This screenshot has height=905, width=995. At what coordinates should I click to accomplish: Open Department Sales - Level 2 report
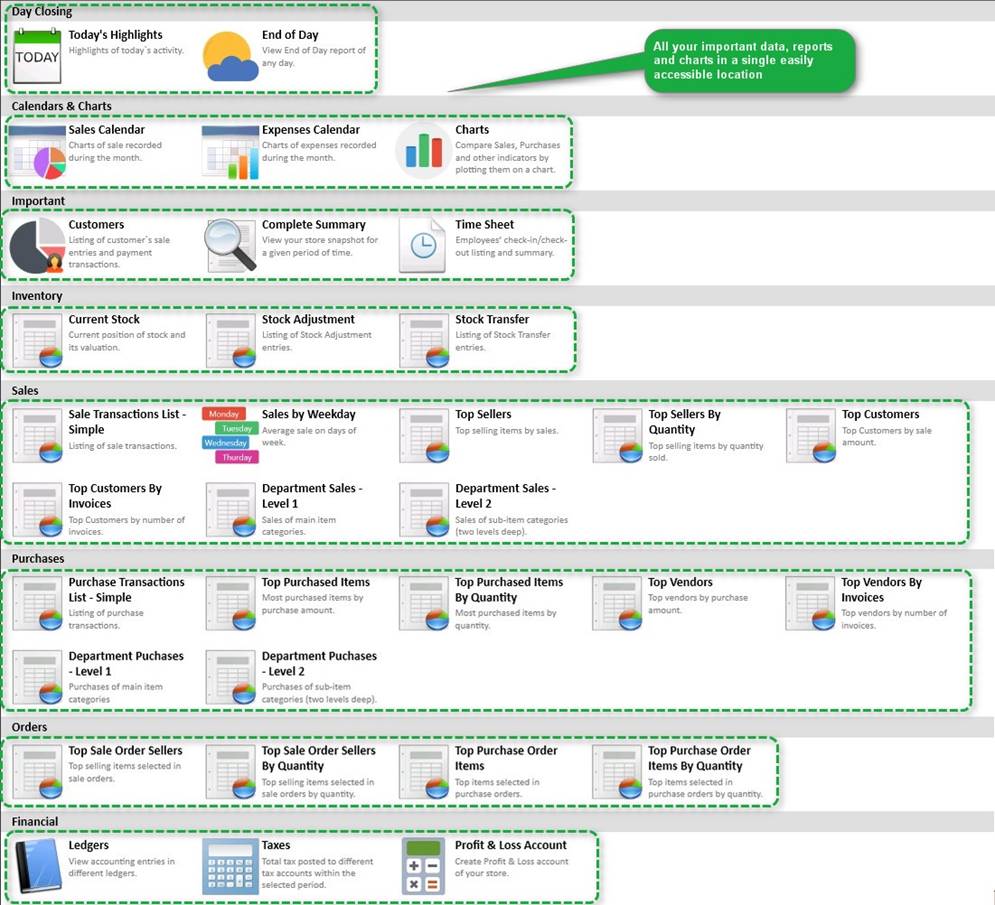(x=505, y=495)
